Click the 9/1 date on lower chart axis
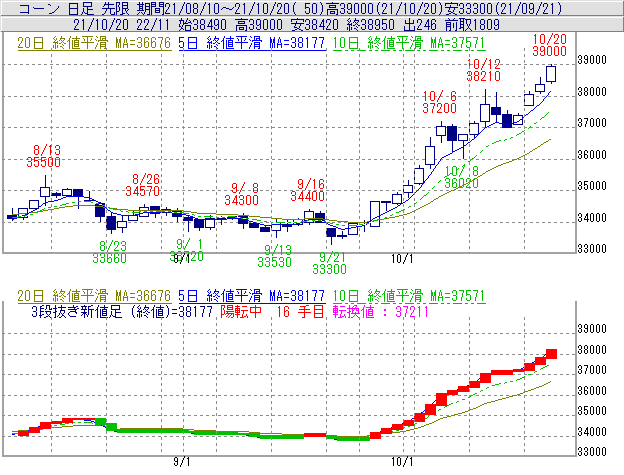This screenshot has height=475, width=624. coord(181,461)
